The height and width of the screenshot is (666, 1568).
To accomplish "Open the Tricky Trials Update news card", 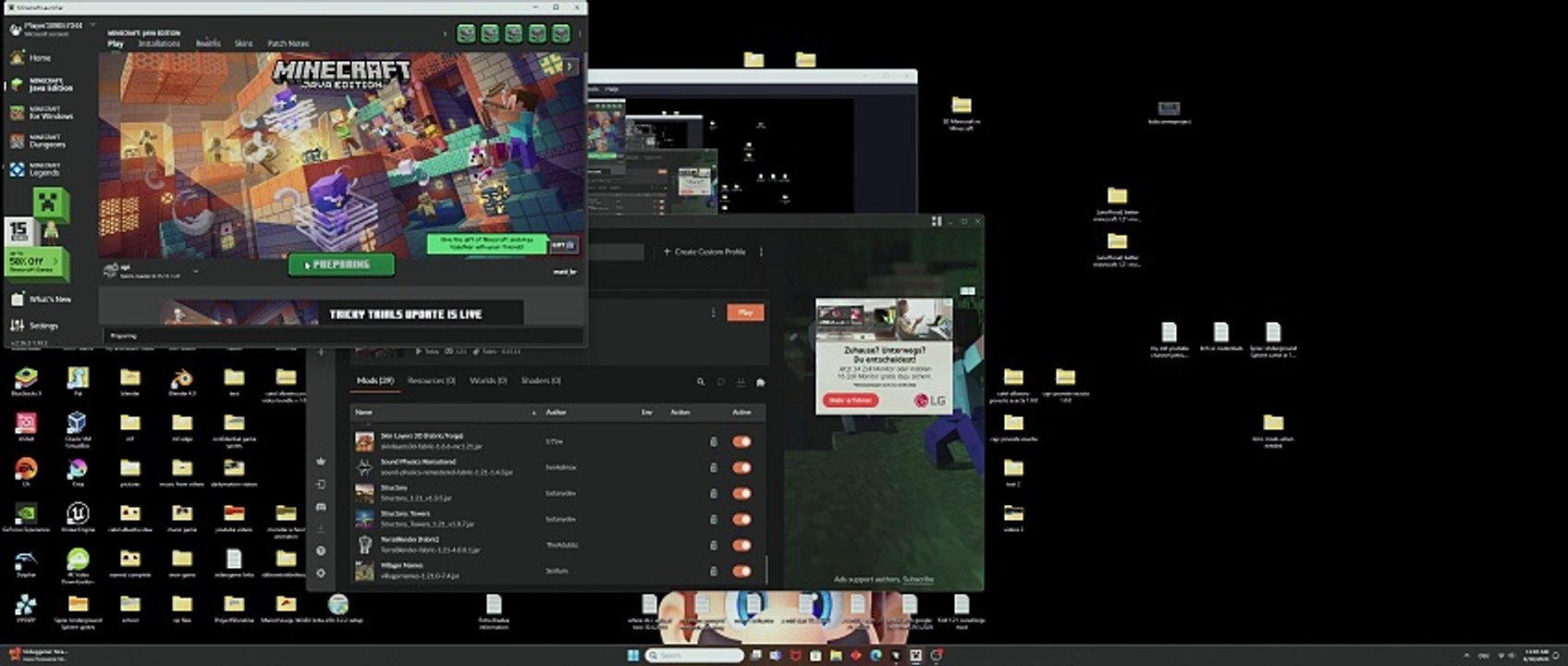I will click(342, 314).
